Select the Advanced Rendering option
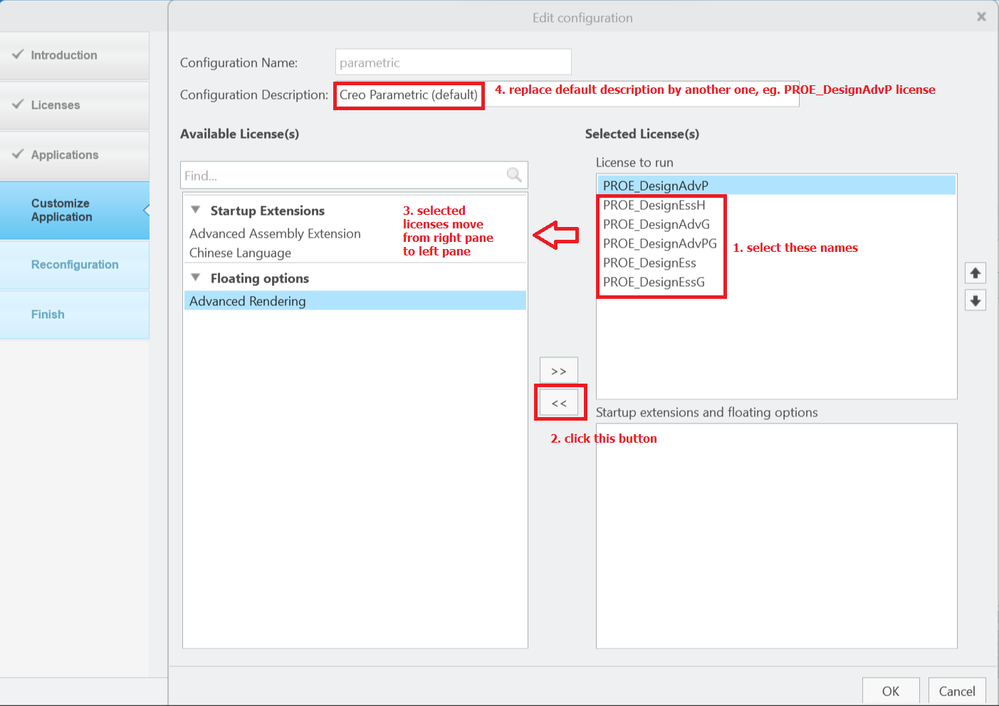The image size is (999, 706). point(355,301)
